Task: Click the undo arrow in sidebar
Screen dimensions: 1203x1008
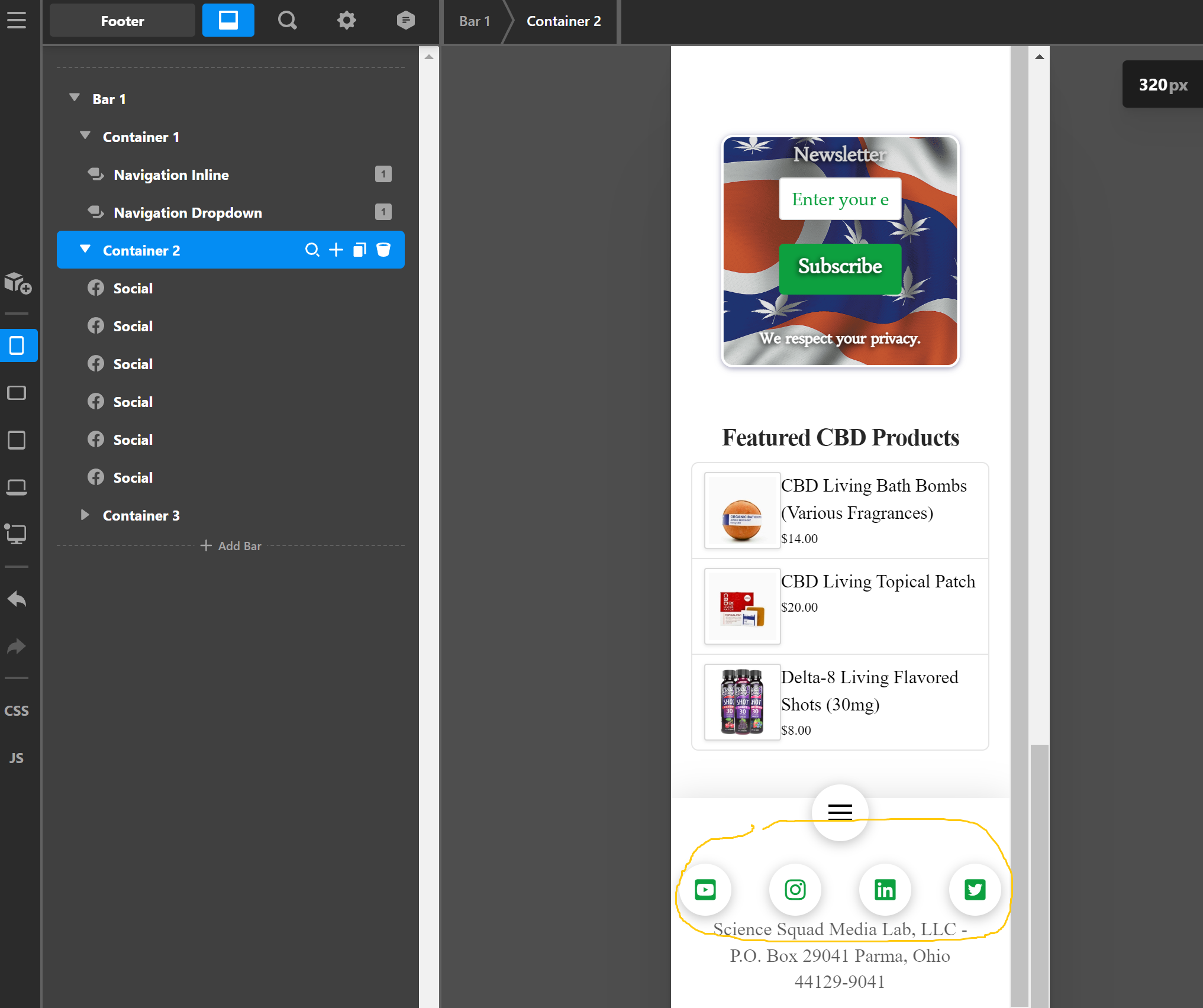Action: (17, 599)
